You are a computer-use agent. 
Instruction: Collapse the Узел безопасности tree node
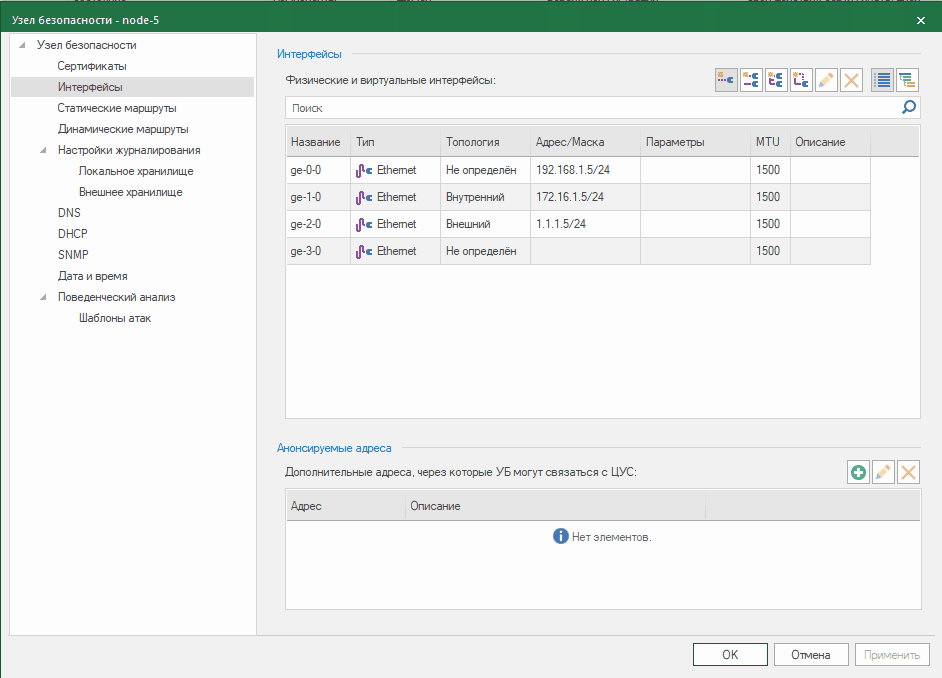pyautogui.click(x=22, y=45)
